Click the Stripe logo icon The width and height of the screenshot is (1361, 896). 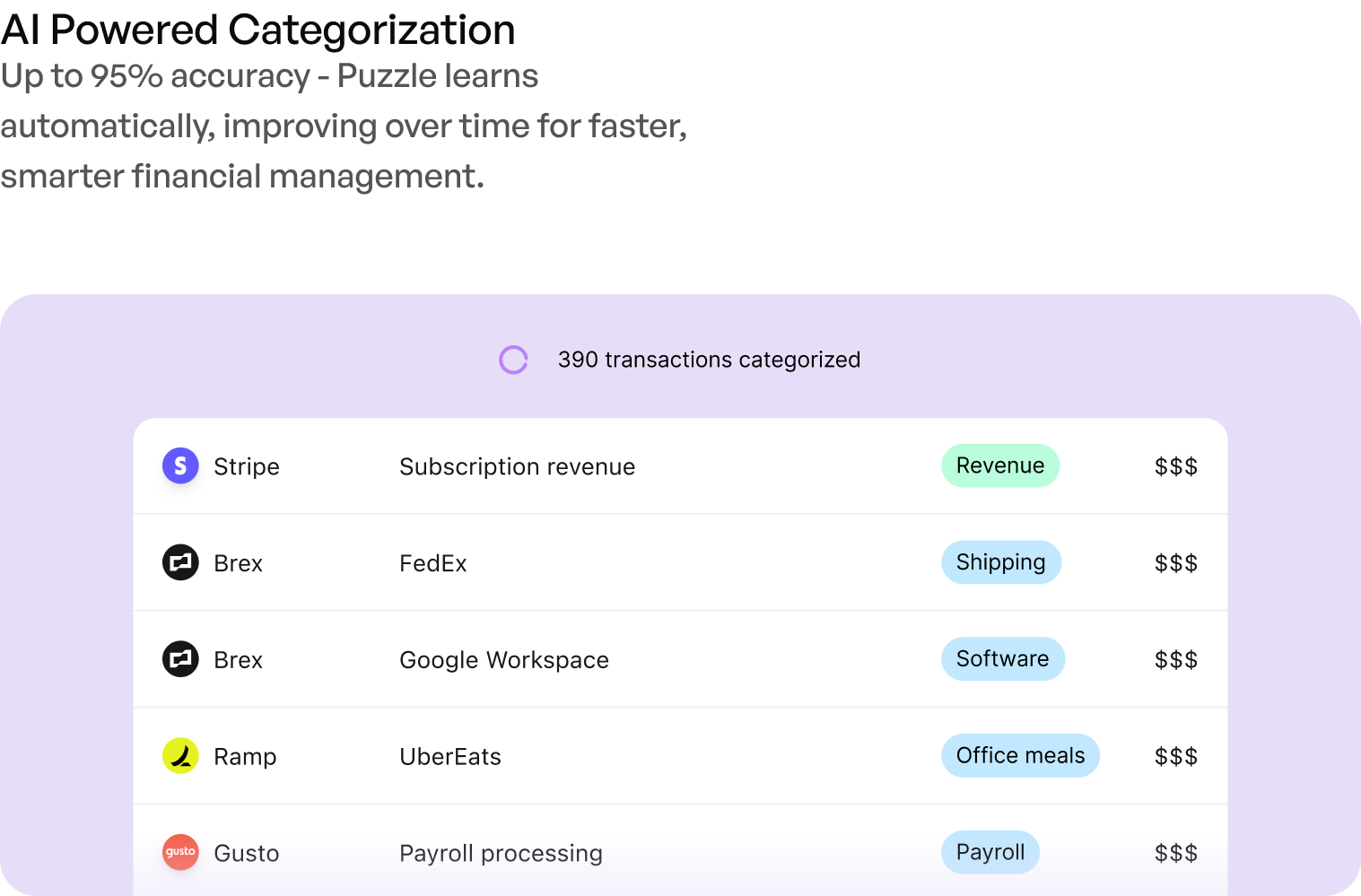tap(180, 465)
